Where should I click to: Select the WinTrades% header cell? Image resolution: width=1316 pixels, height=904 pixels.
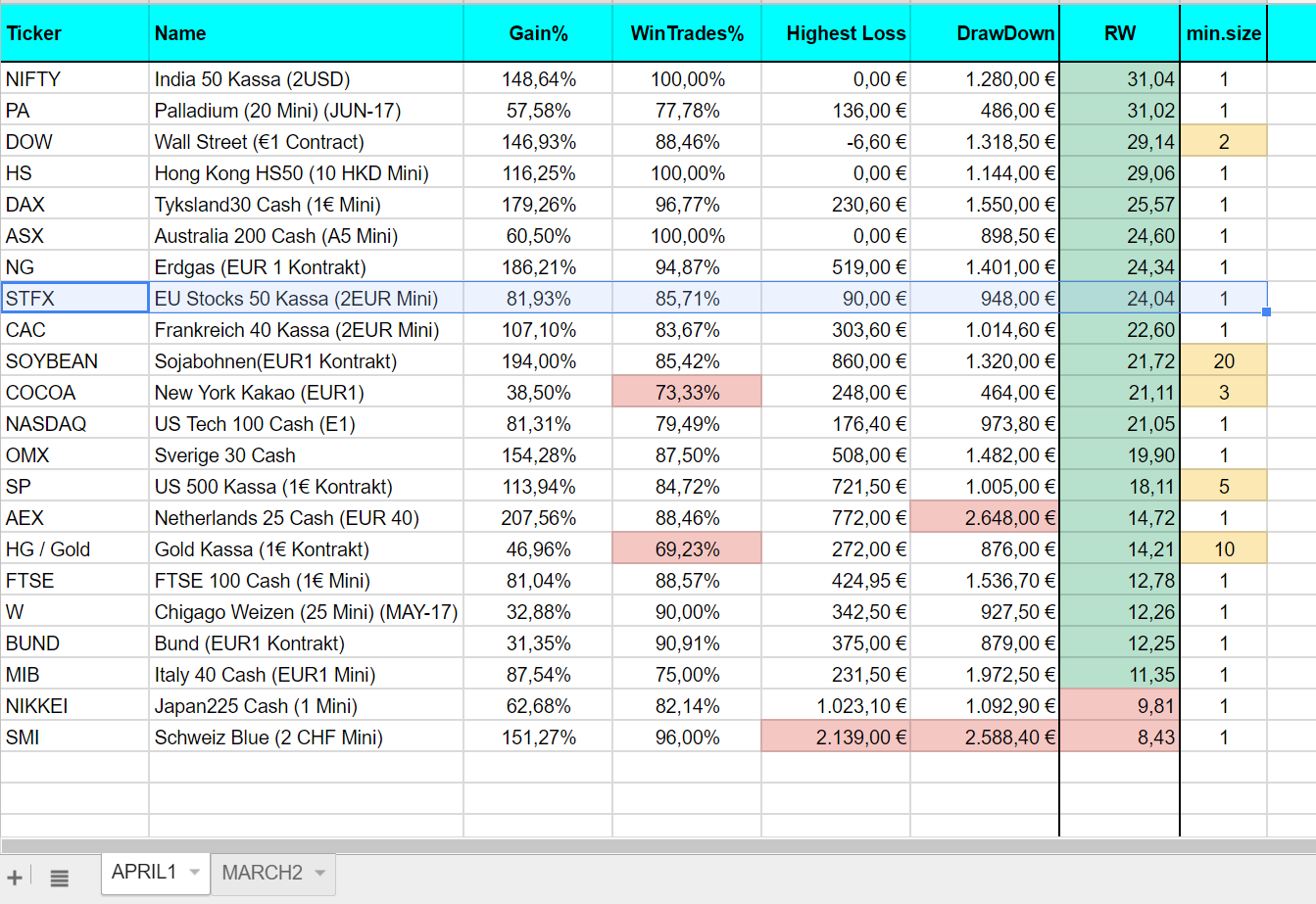pos(687,33)
